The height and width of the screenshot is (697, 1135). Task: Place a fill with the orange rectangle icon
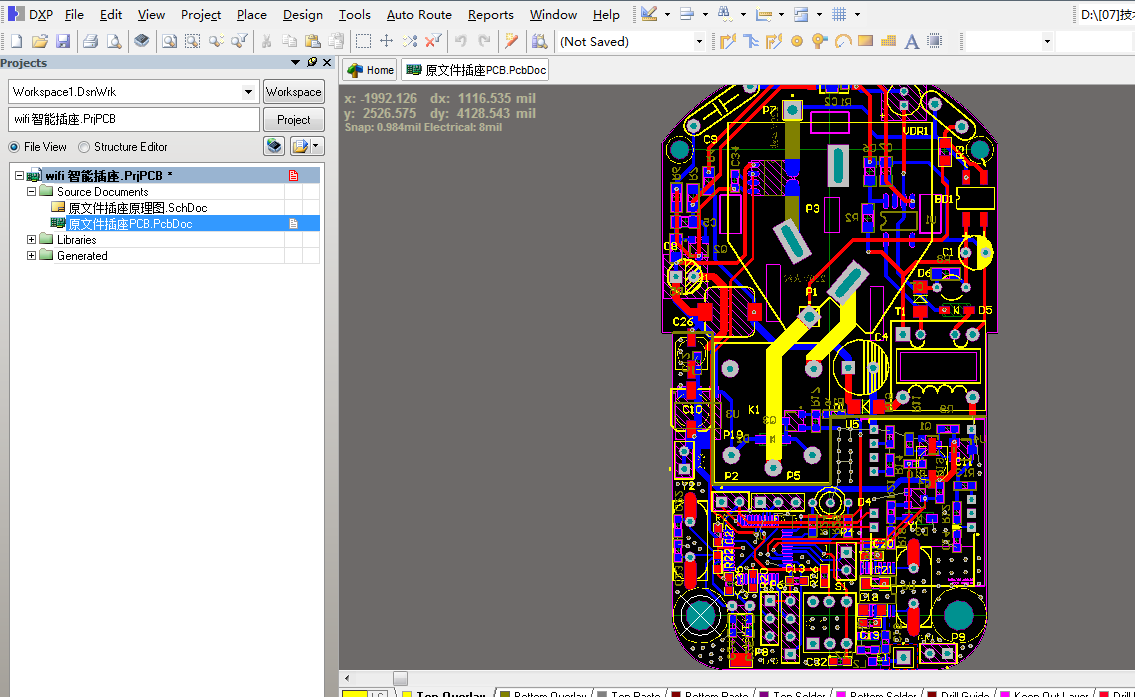[865, 41]
